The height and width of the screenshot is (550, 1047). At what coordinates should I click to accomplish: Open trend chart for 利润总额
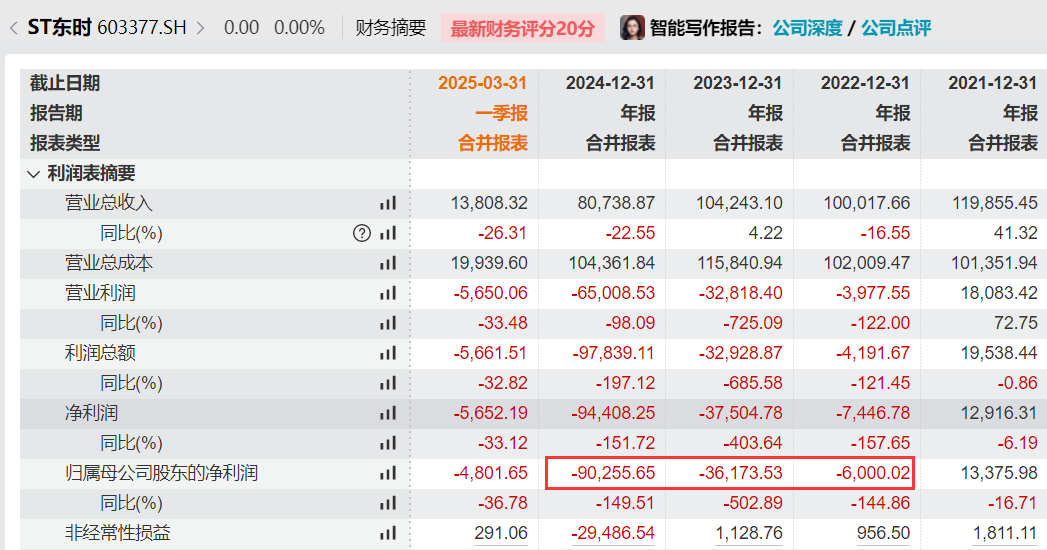pos(387,353)
